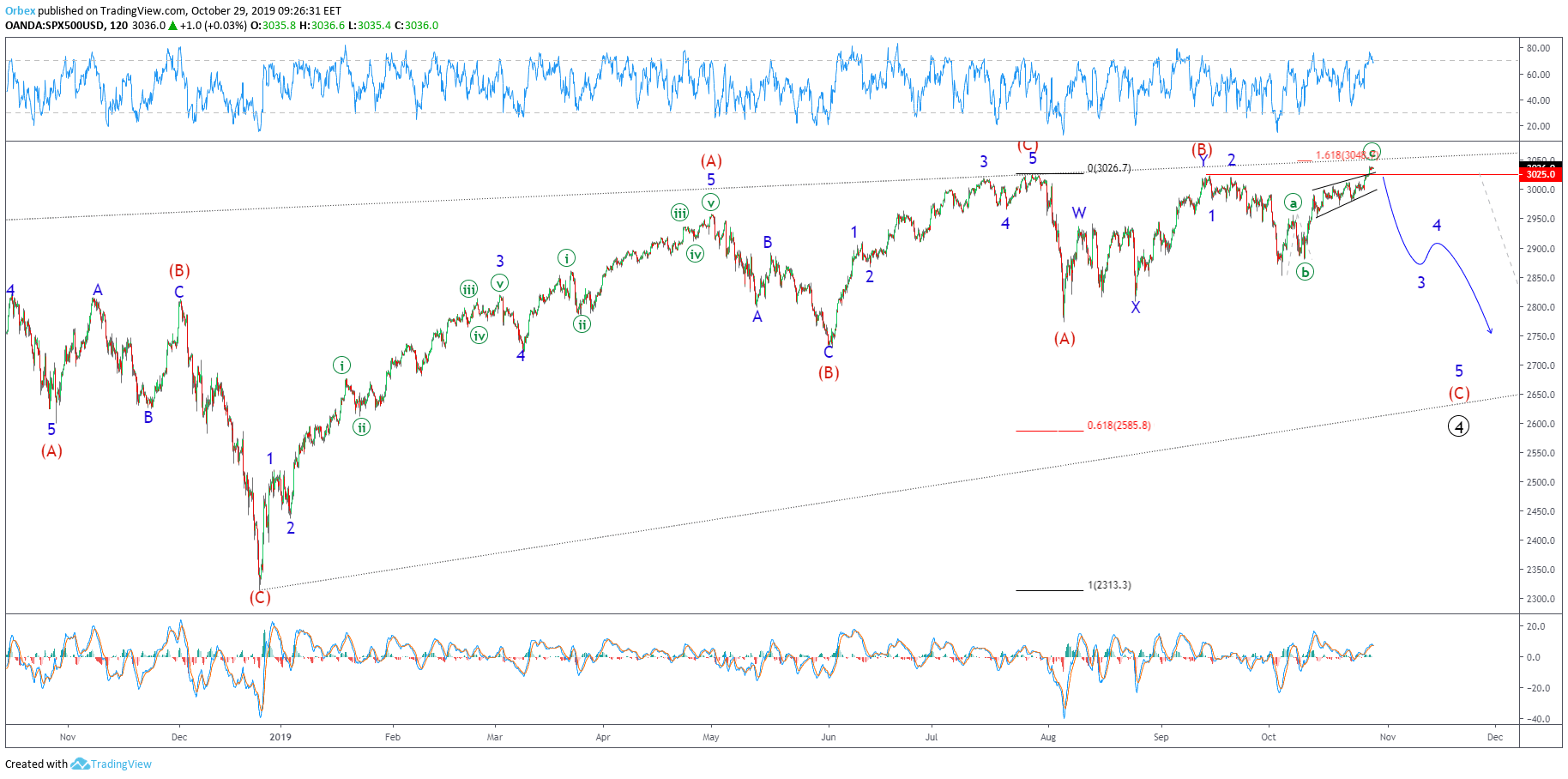
Task: Click the May label on time axis
Action: click(711, 737)
